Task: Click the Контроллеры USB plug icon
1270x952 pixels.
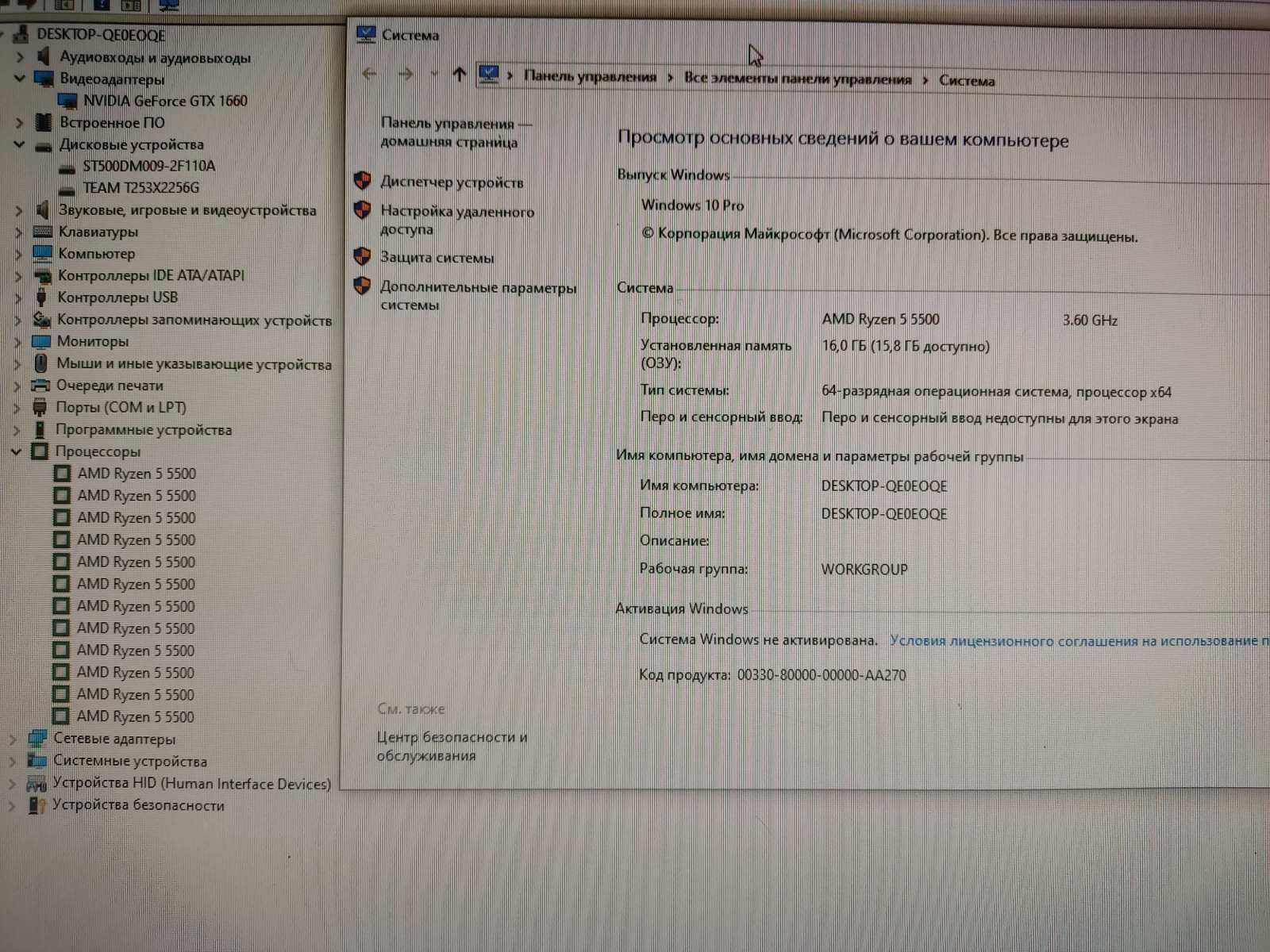Action: (x=41, y=297)
